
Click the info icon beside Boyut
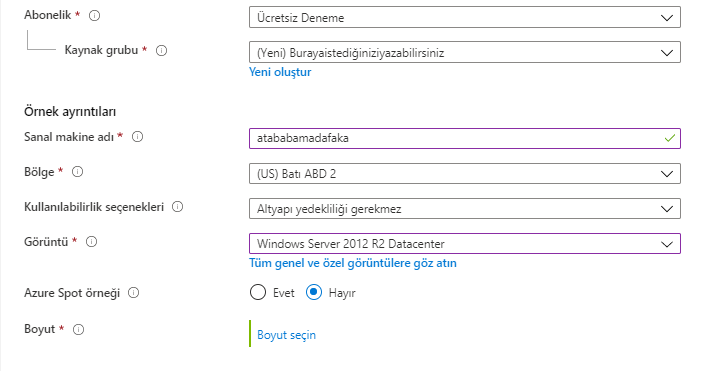pyautogui.click(x=79, y=330)
